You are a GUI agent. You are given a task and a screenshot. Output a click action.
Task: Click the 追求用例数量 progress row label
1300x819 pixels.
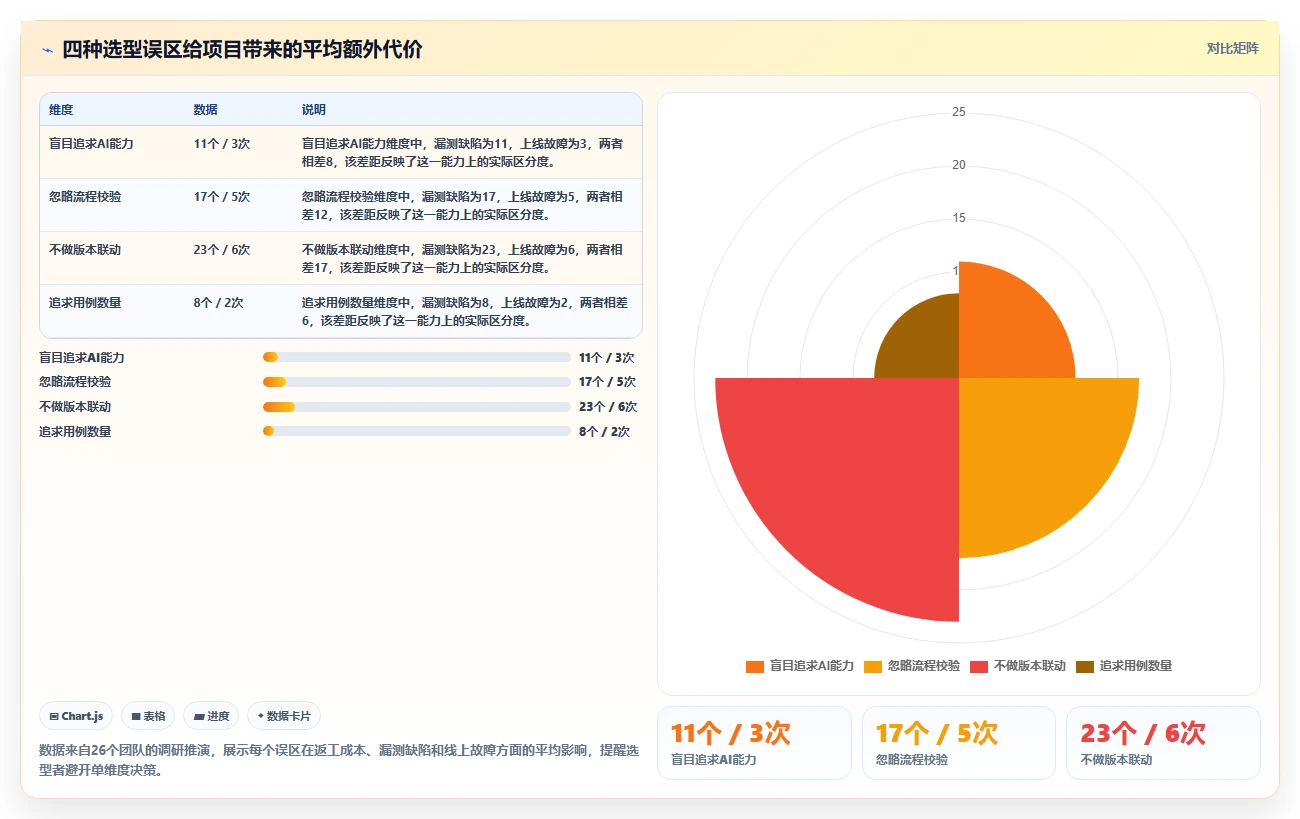[75, 432]
